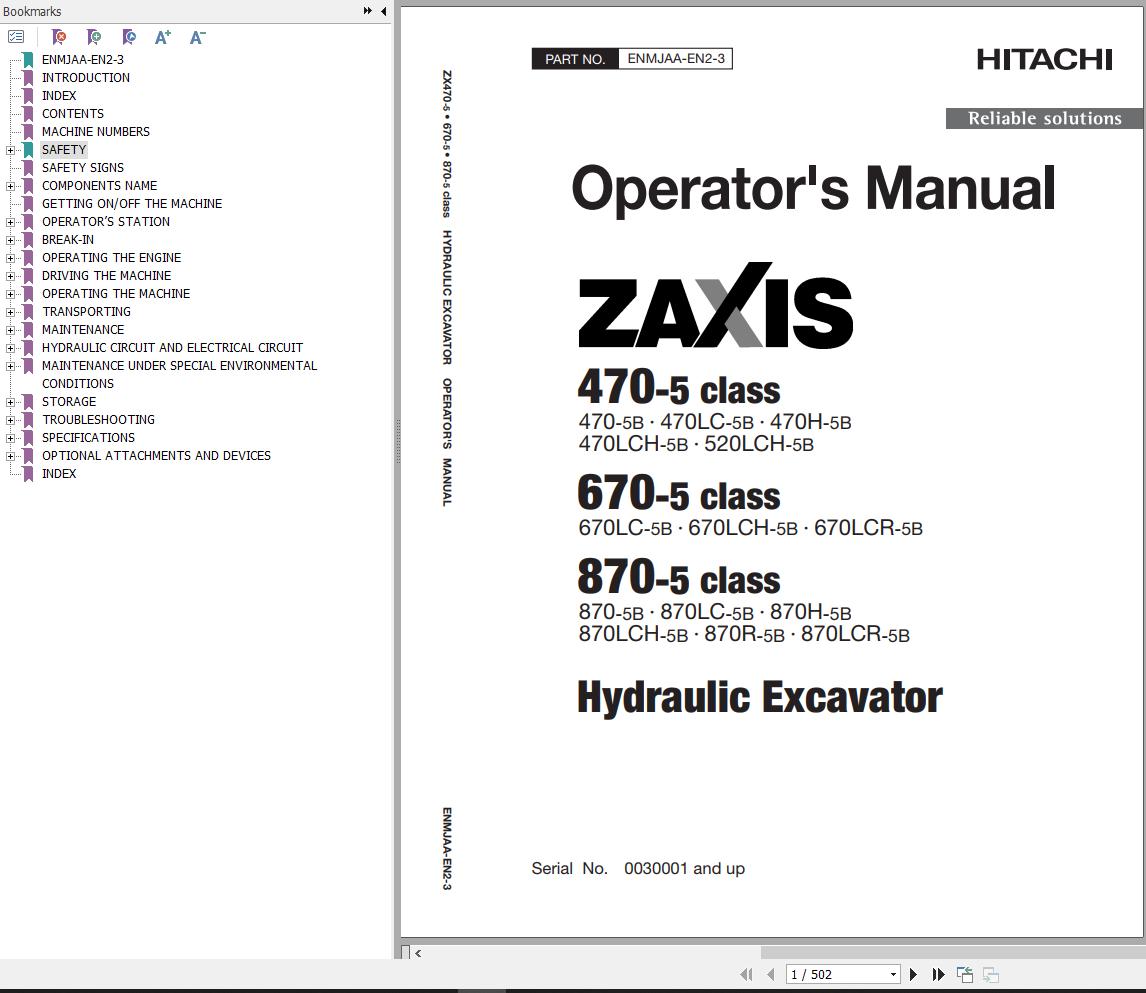Click the bookmark properties icon
The height and width of the screenshot is (993, 1146).
(x=129, y=37)
